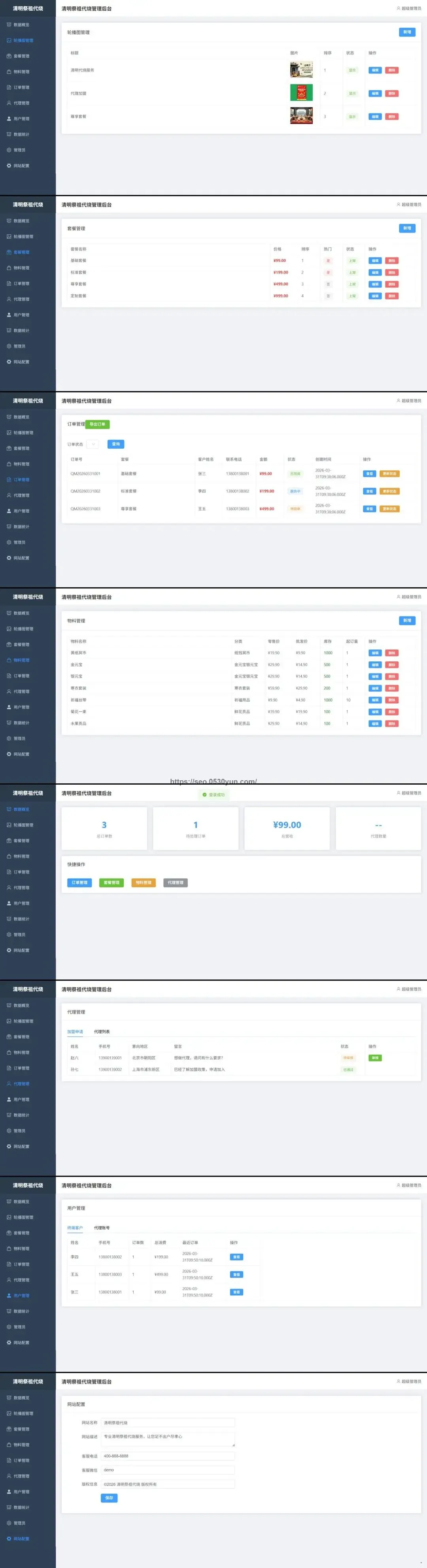Image resolution: width=427 pixels, height=1568 pixels.
Task: Click the gray 代理管理 quick action button
Action: click(x=176, y=883)
